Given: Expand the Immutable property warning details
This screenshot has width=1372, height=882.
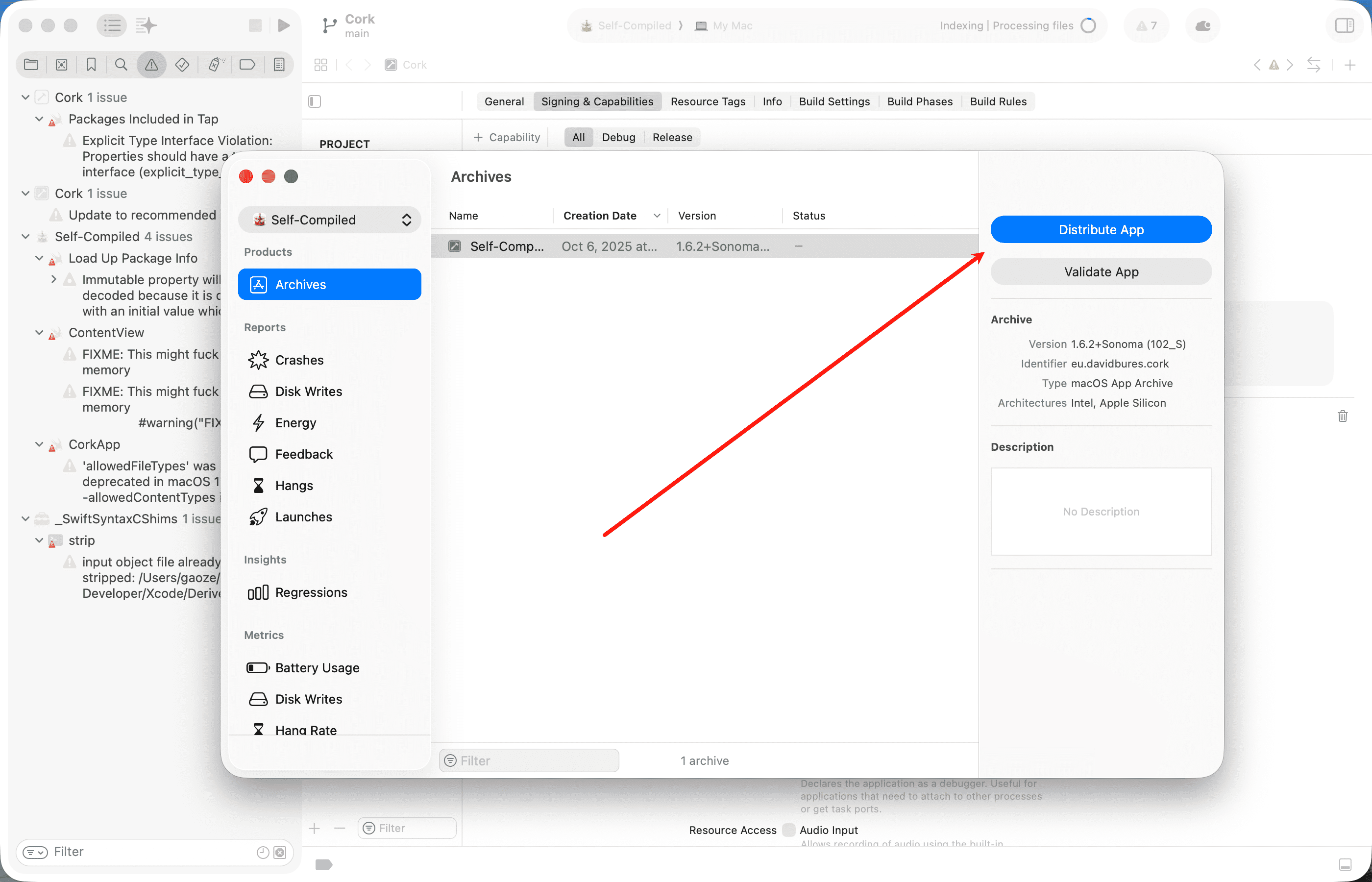Looking at the screenshot, I should (54, 279).
